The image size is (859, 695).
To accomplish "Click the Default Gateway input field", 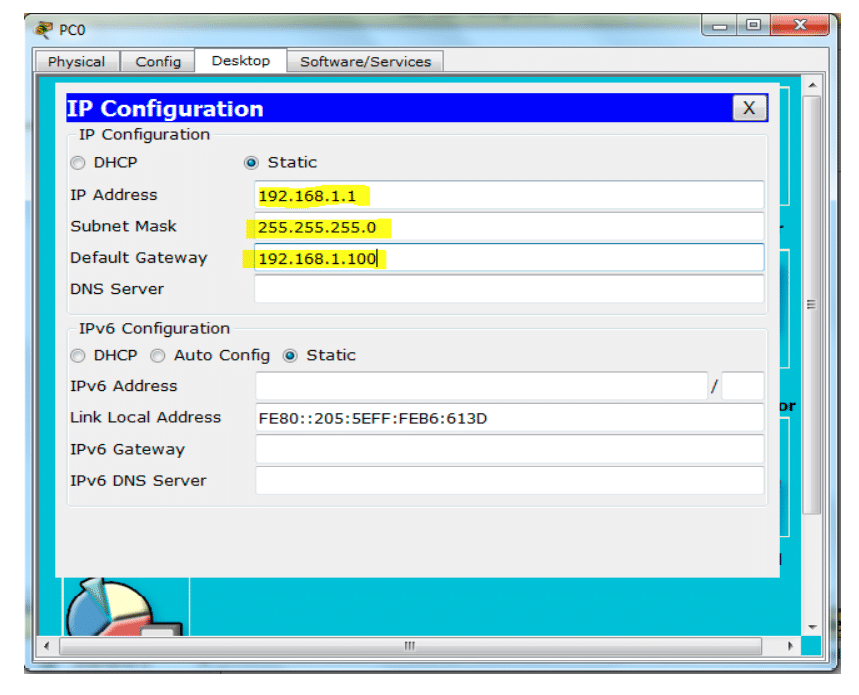I will click(x=509, y=257).
